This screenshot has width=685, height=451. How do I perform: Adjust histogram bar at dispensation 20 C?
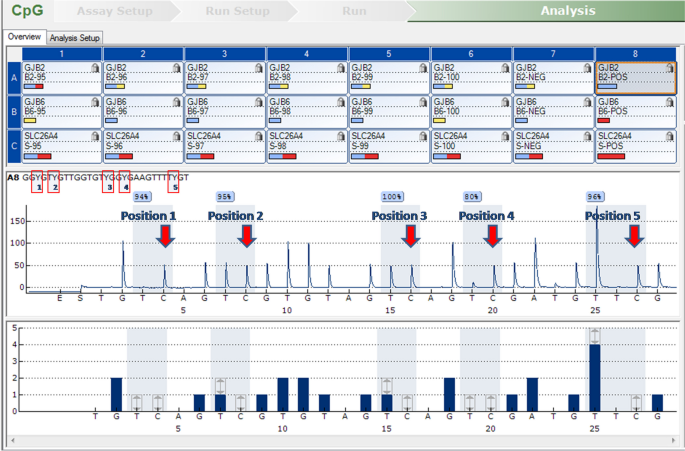click(x=491, y=402)
